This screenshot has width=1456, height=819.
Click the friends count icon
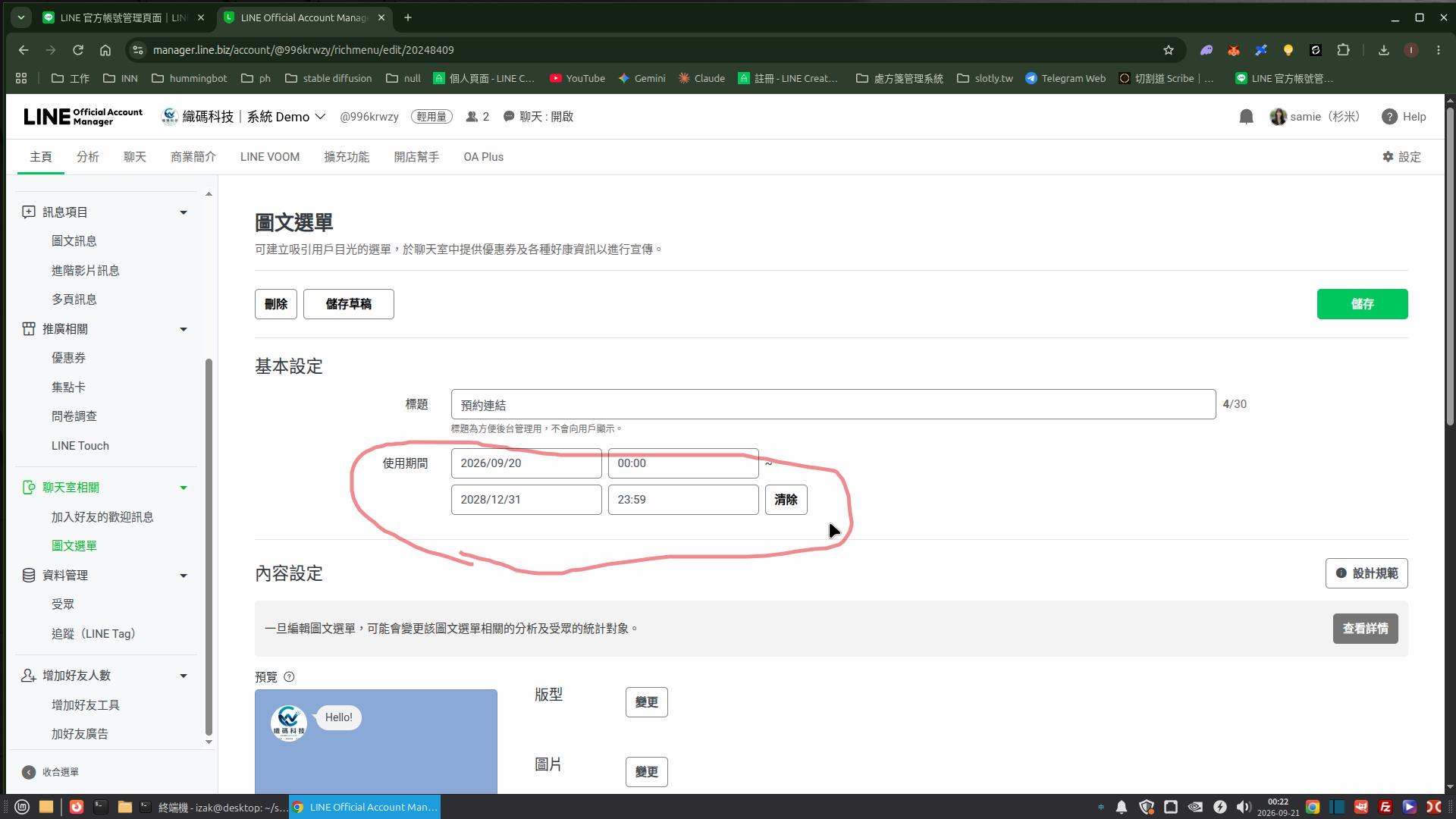pos(472,117)
